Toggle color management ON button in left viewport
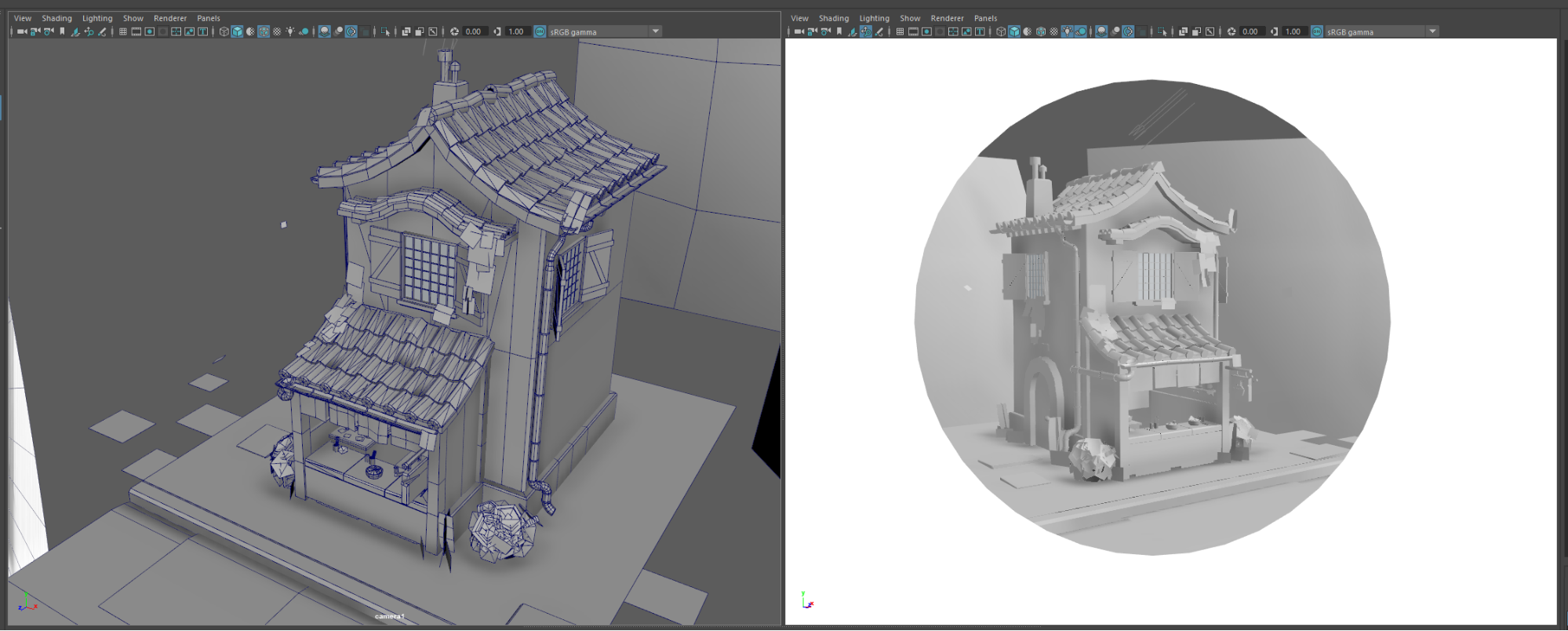1568x631 pixels. [x=540, y=31]
